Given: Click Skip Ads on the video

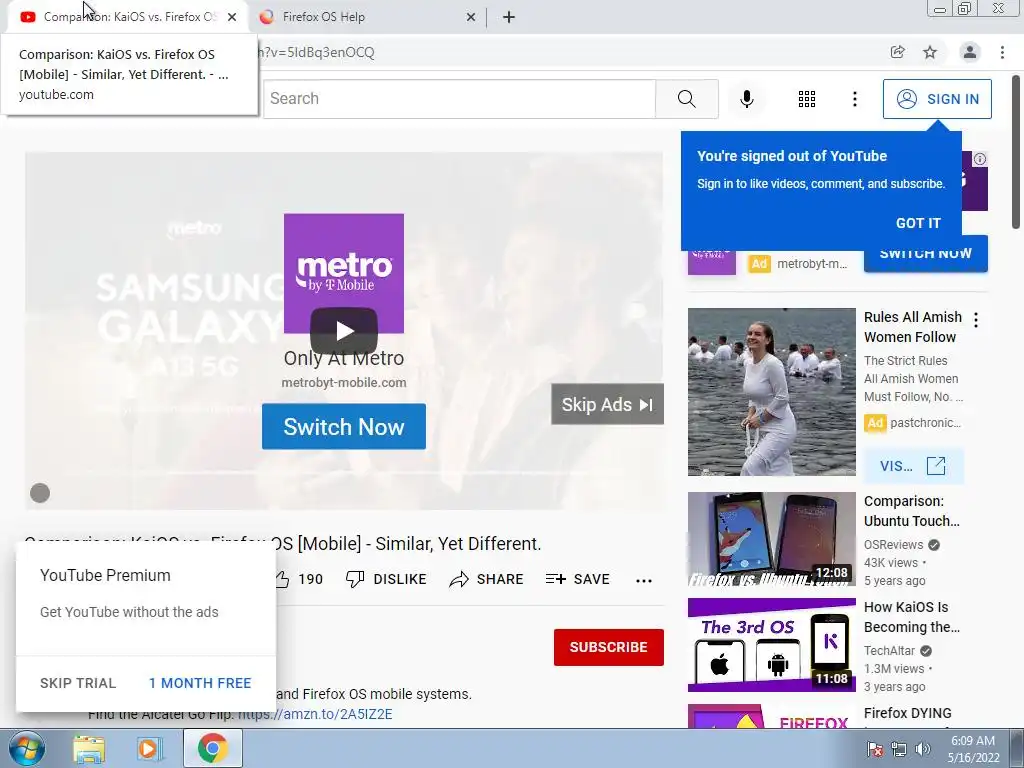Looking at the screenshot, I should [607, 404].
